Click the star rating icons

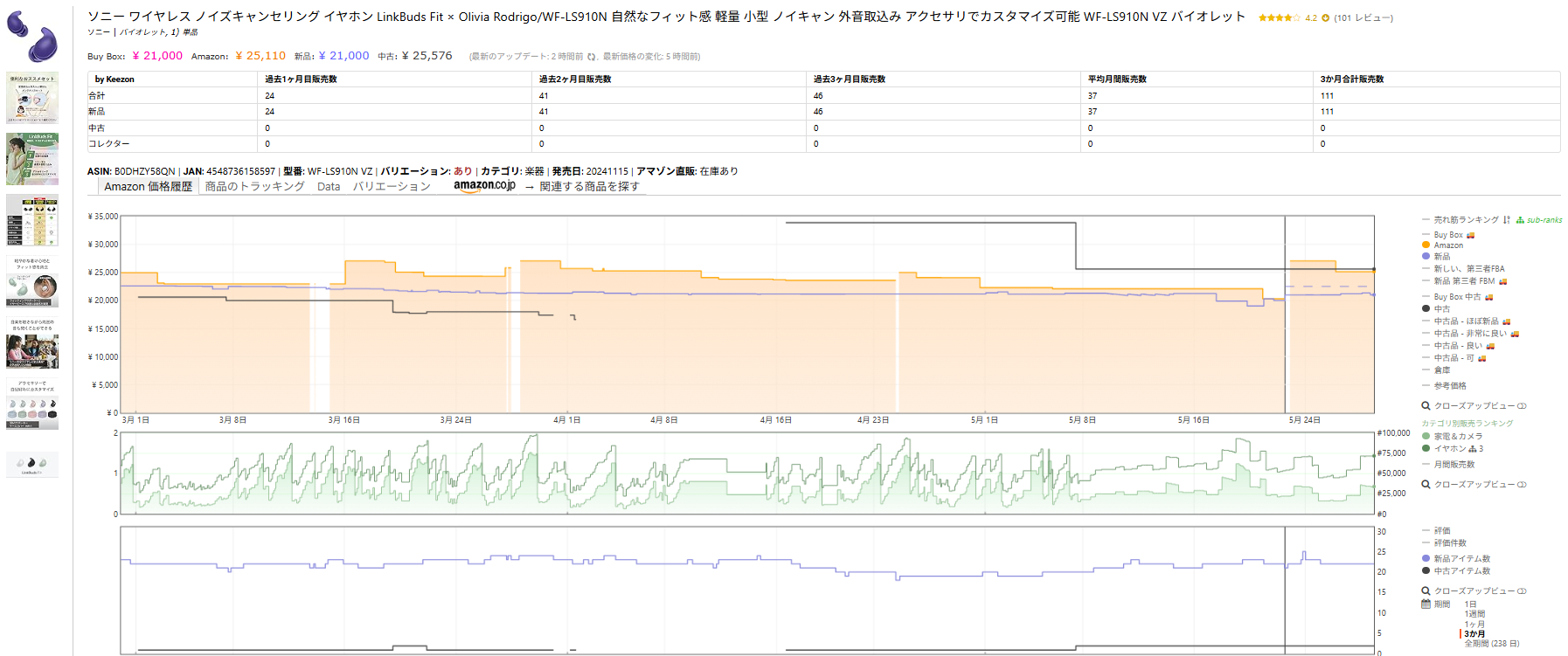point(1280,17)
